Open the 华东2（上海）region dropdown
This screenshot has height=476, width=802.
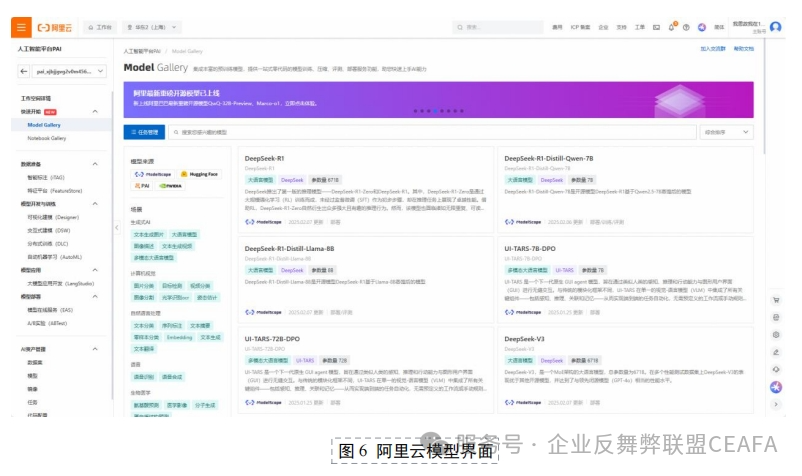152,27
